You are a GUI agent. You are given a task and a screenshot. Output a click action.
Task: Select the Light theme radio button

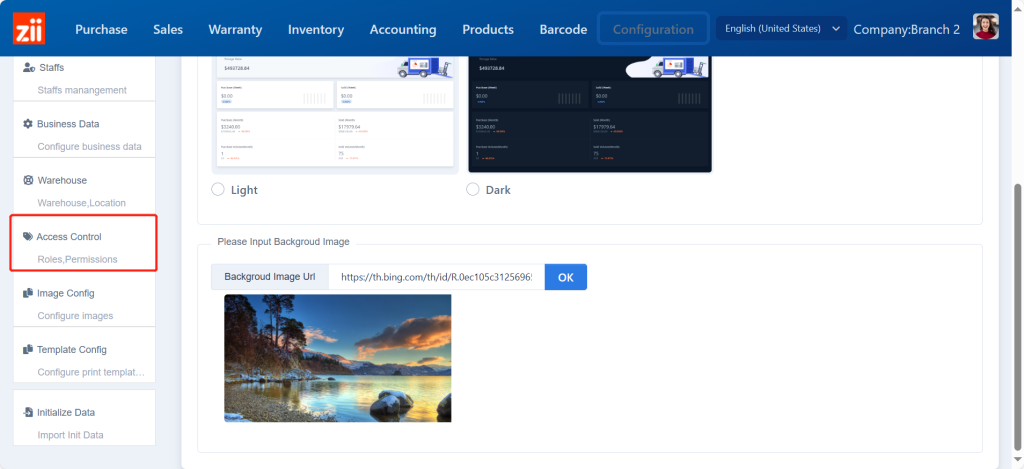coord(218,190)
